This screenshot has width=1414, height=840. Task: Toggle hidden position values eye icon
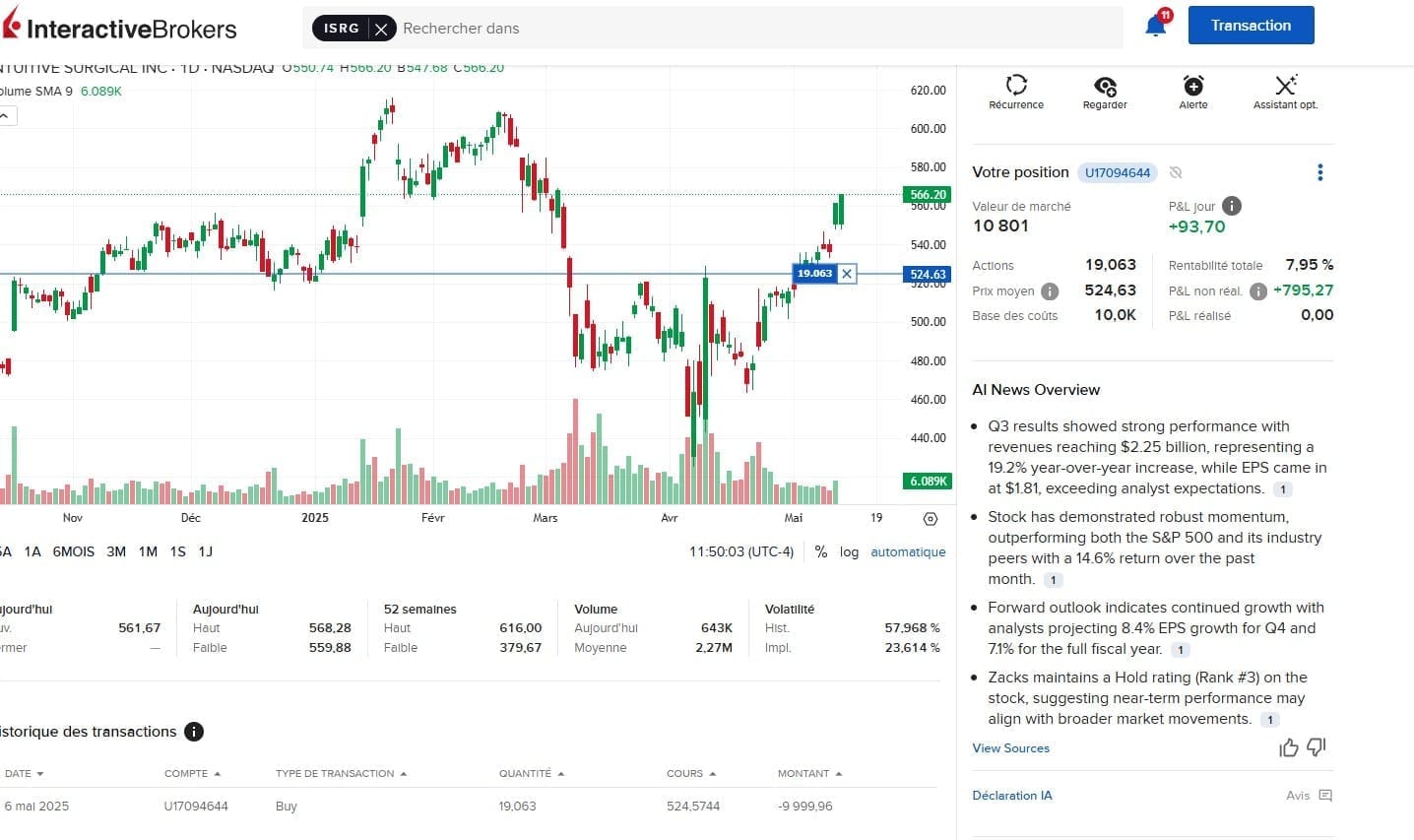coord(1175,172)
